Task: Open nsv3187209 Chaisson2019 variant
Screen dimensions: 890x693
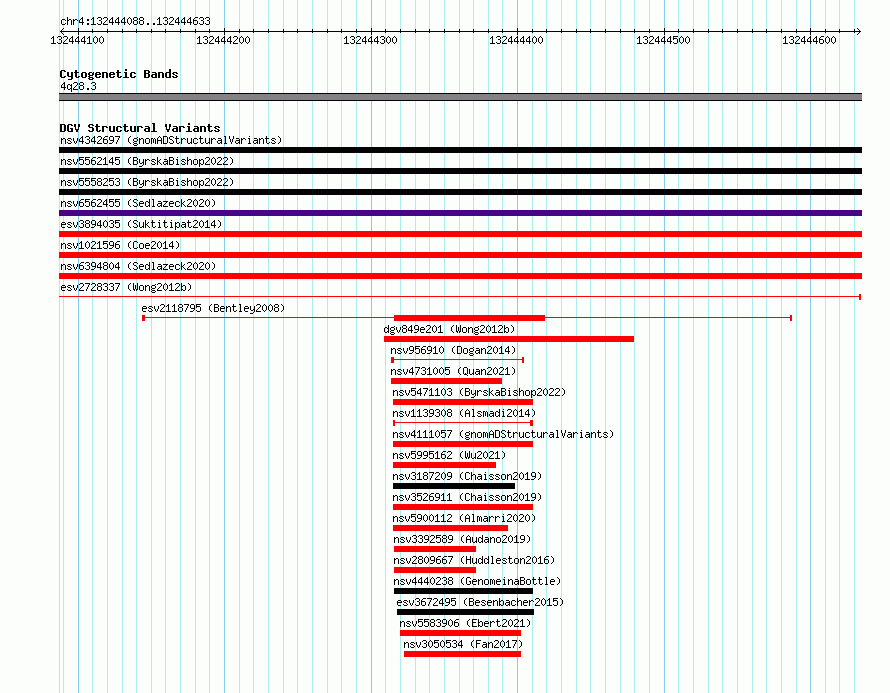Action: click(x=467, y=476)
